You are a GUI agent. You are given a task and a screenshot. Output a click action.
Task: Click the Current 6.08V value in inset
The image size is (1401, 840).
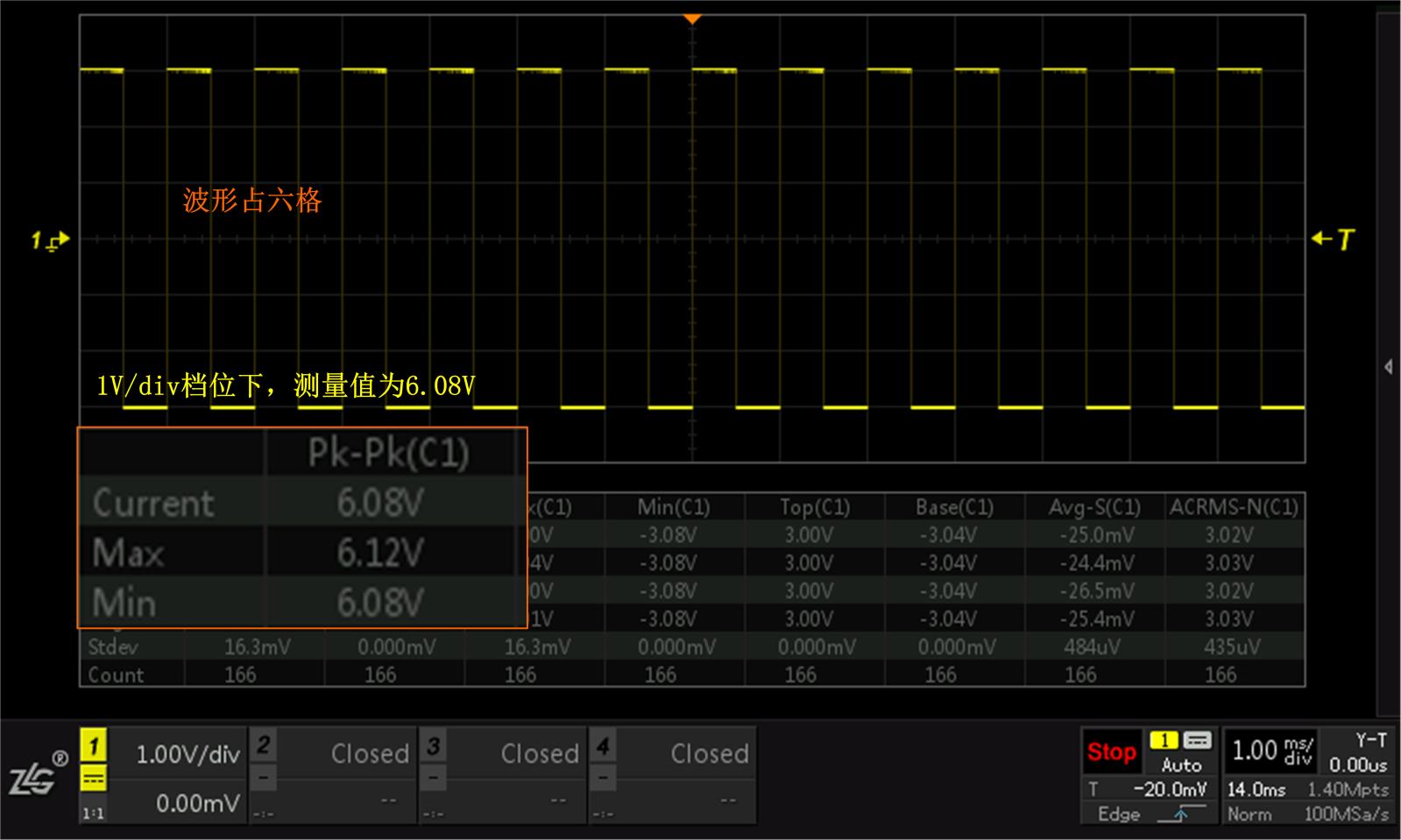click(380, 502)
